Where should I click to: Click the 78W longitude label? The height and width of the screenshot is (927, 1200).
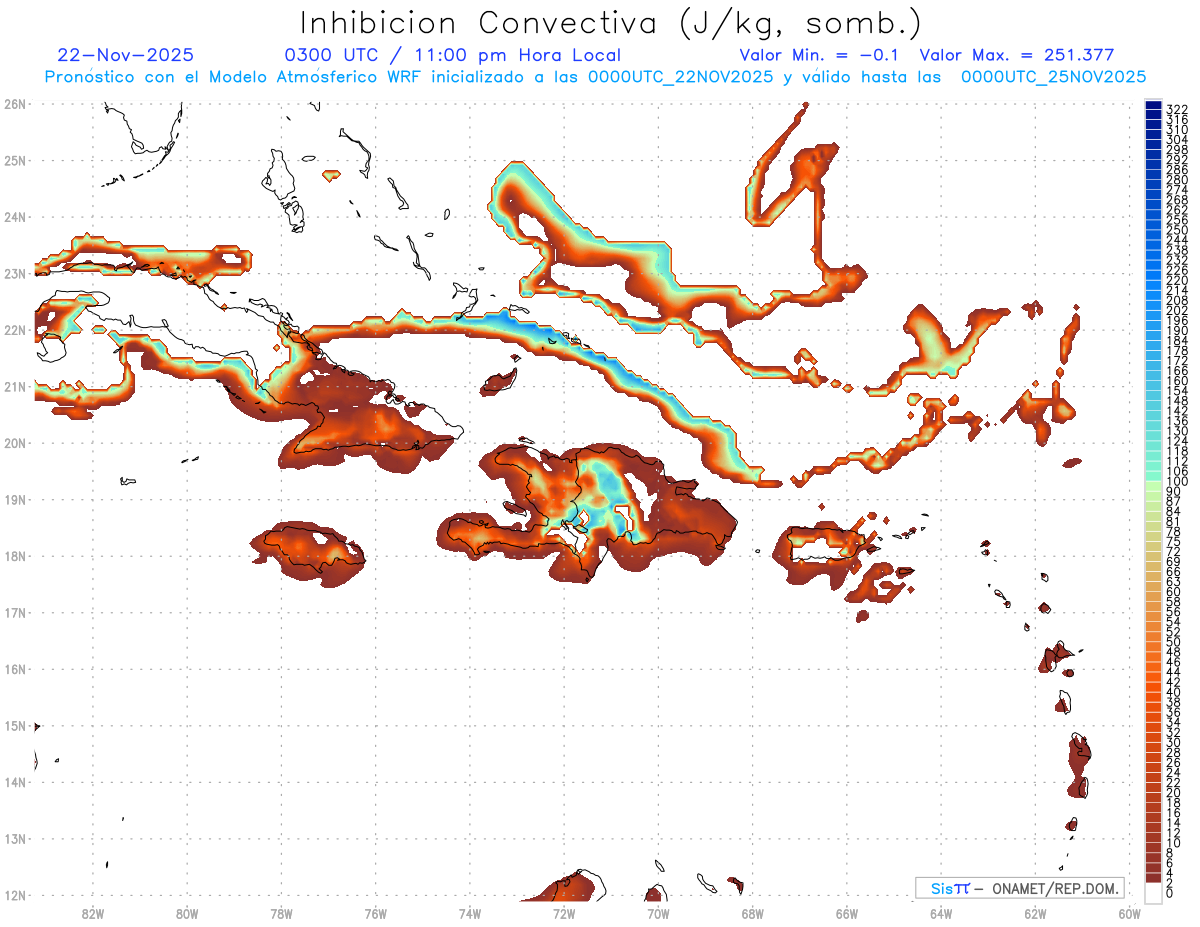point(281,913)
